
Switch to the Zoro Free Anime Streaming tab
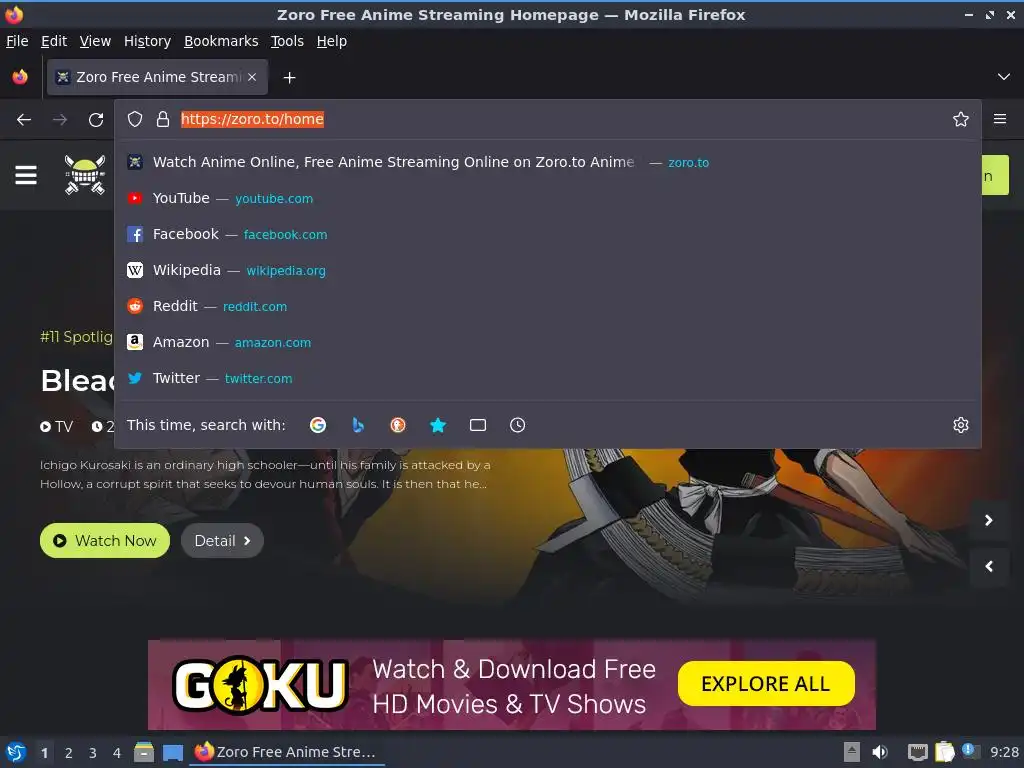point(157,77)
